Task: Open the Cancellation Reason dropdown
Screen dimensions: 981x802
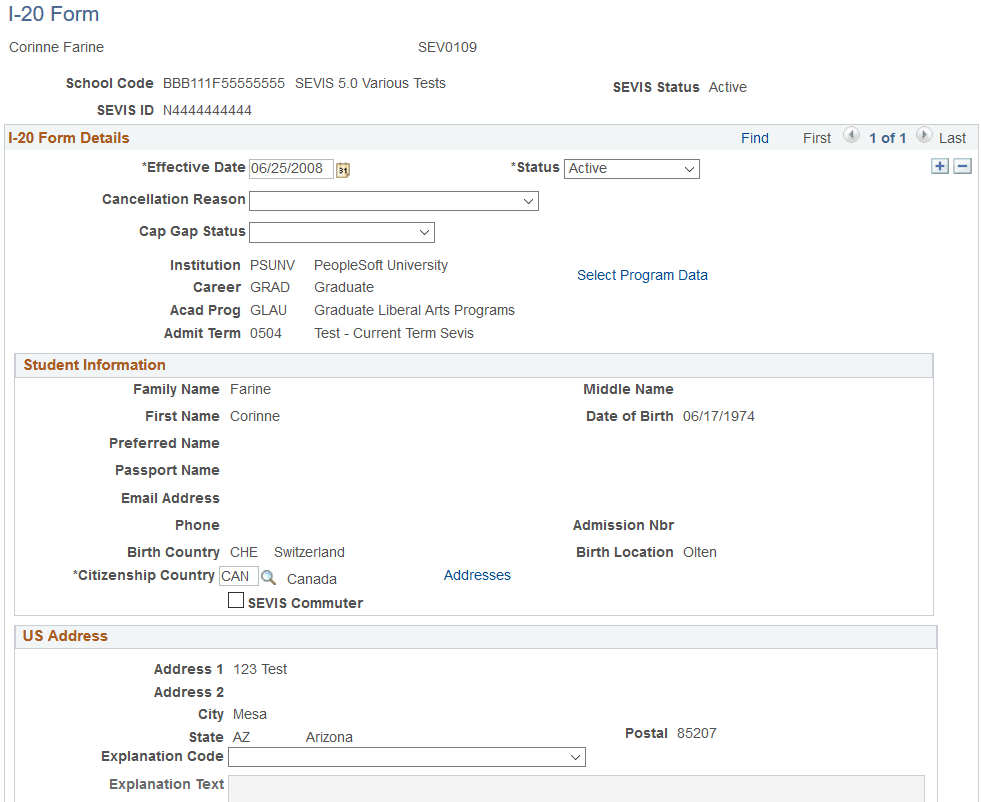Action: (394, 201)
